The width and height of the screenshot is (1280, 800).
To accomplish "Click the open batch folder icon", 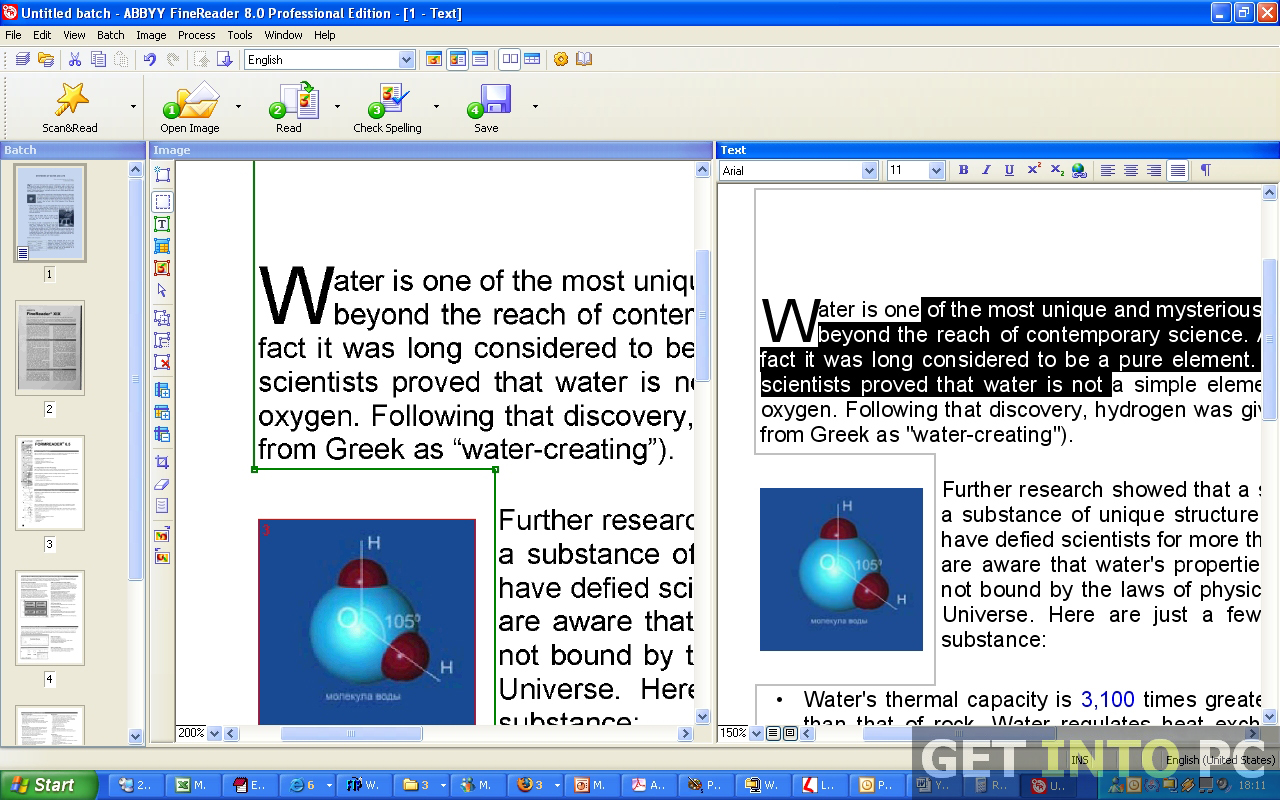I will tap(45, 60).
